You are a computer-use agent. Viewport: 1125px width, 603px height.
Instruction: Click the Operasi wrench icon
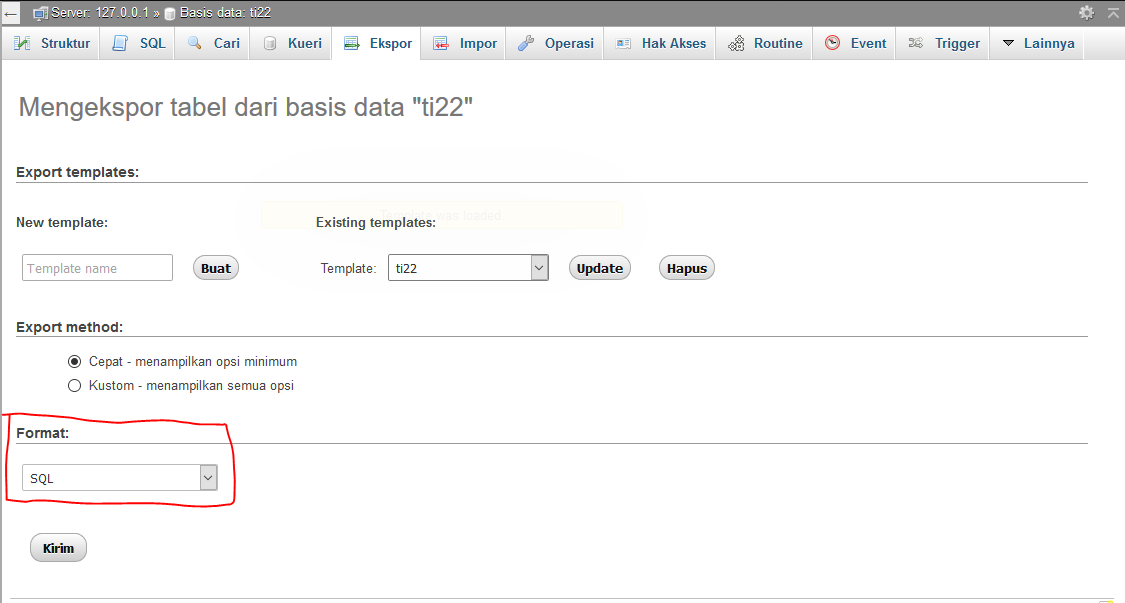(527, 43)
